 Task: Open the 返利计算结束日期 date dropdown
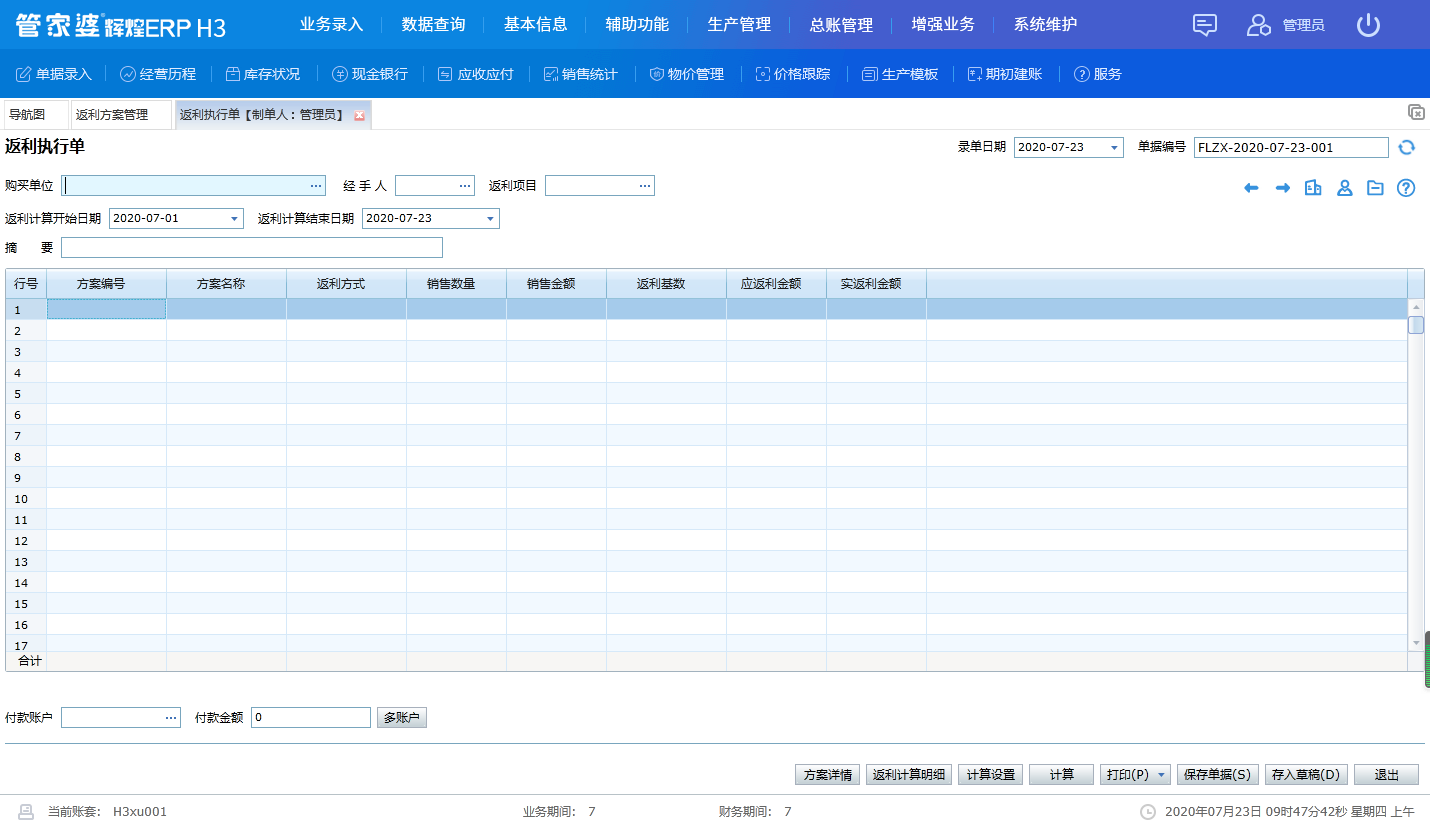coord(490,218)
